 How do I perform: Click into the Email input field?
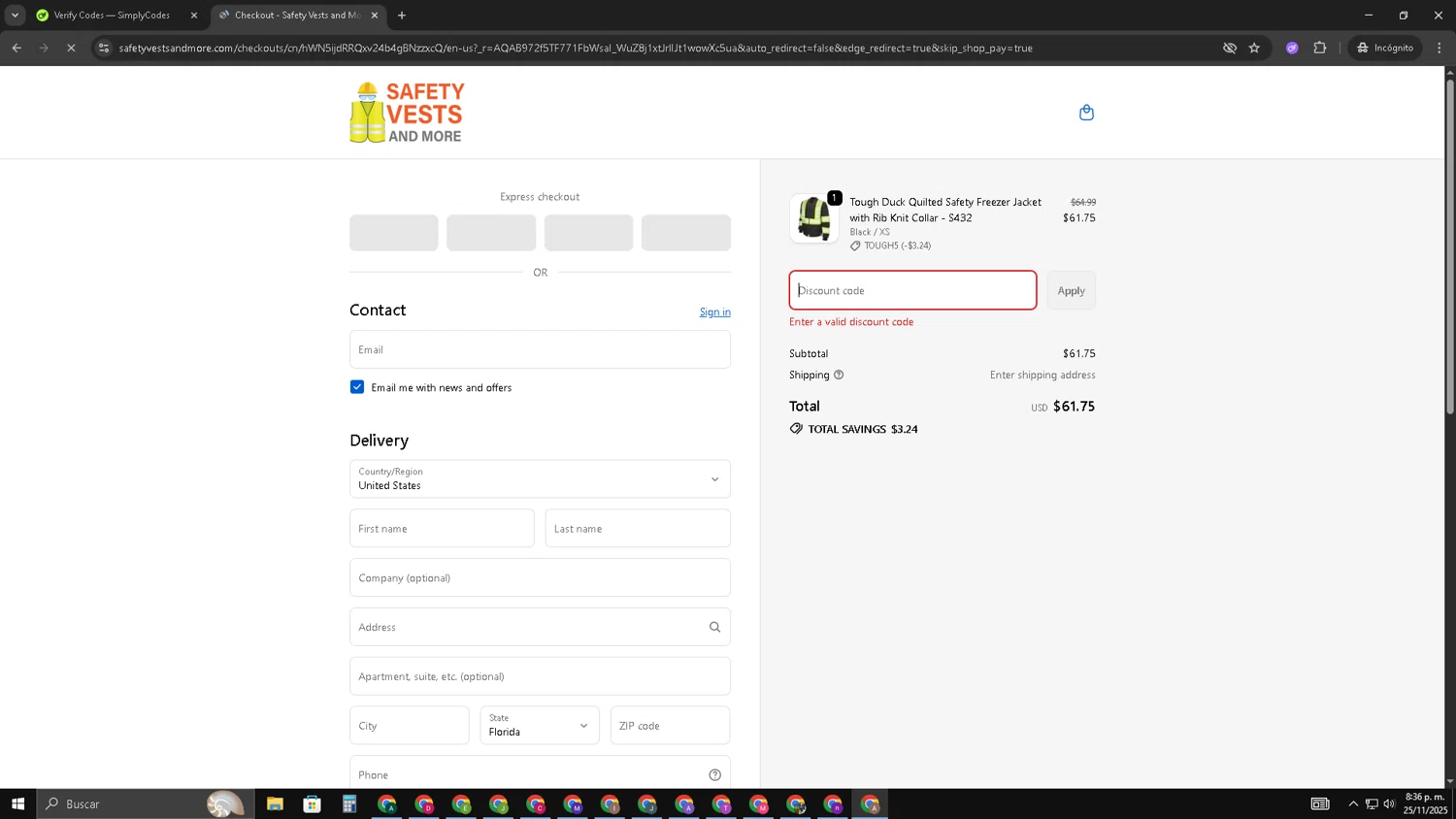[540, 349]
